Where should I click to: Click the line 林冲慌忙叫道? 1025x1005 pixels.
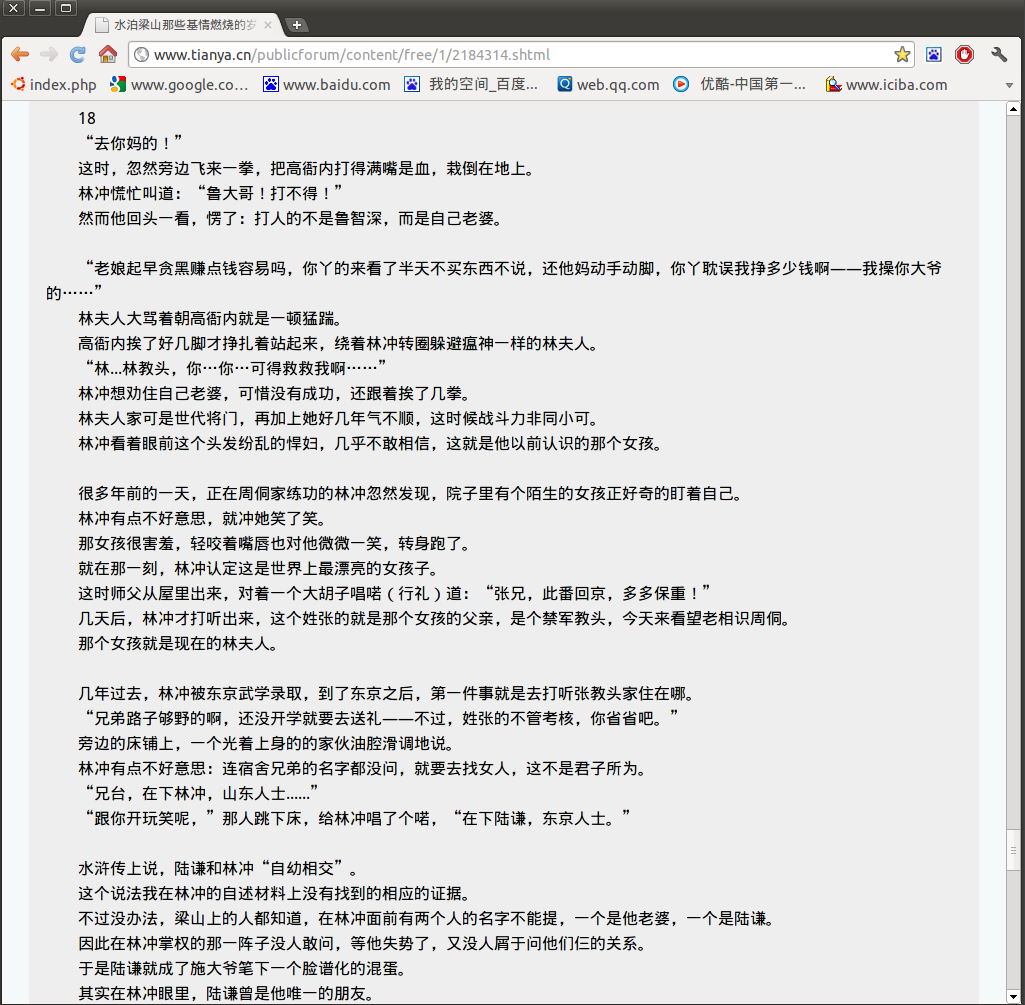(210, 194)
